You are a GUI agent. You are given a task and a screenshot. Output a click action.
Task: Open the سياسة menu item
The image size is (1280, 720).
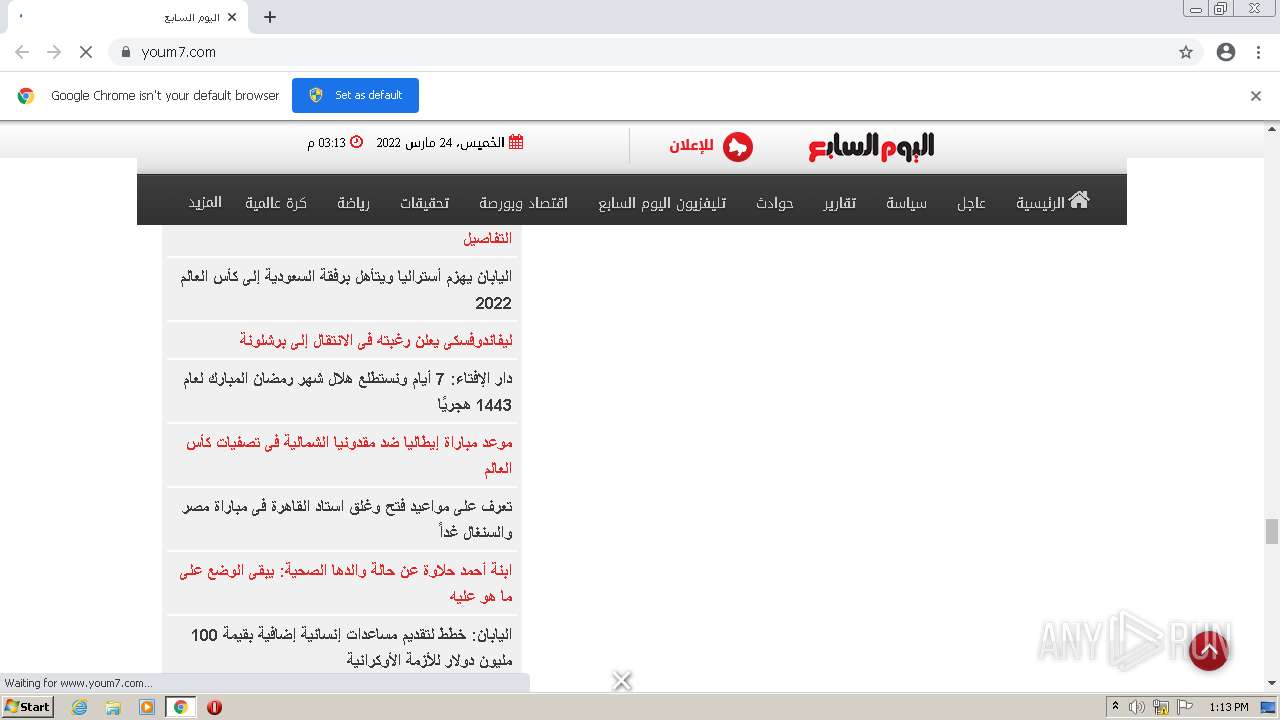(x=906, y=203)
